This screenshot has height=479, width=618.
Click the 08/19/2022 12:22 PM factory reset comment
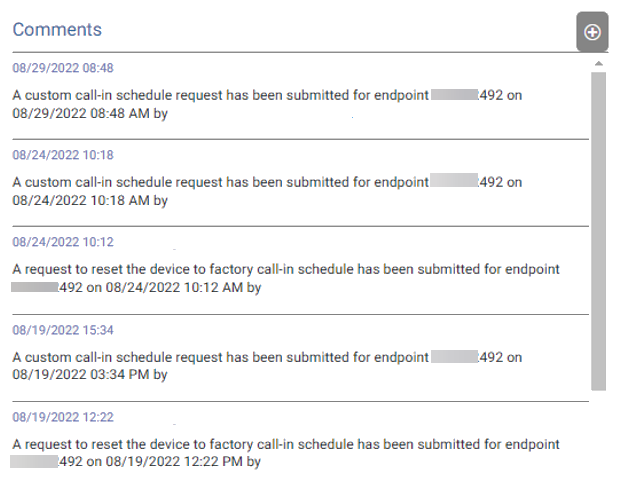click(285, 453)
